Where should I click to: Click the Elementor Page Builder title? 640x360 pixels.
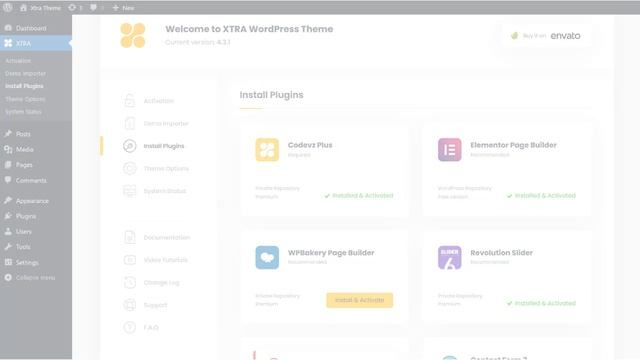click(x=513, y=145)
